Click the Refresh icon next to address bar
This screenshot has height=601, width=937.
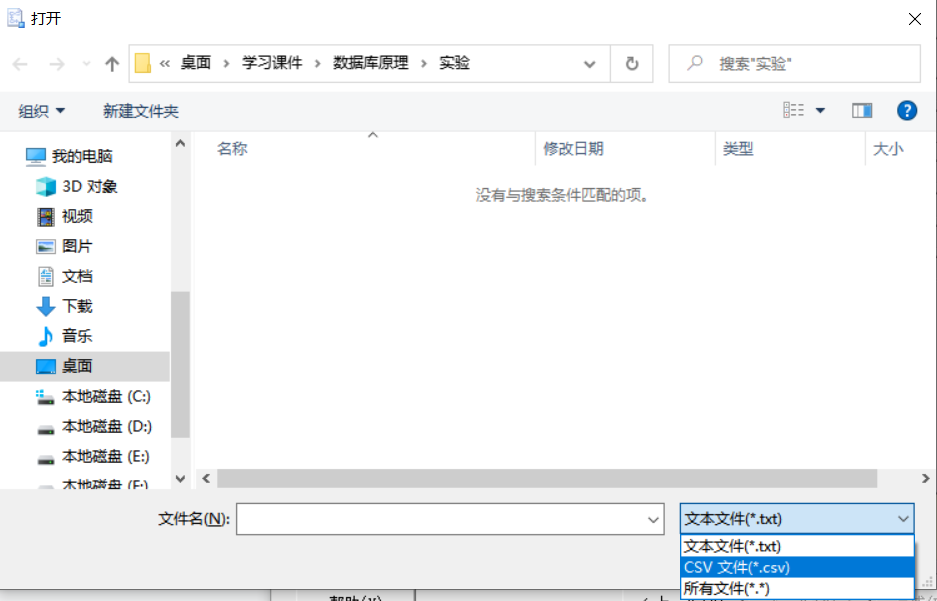(632, 62)
